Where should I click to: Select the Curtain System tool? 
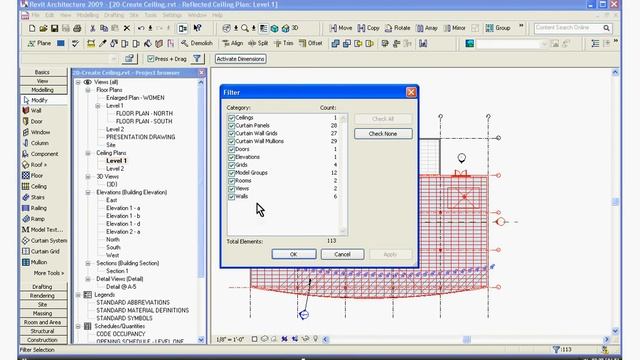coord(44,240)
